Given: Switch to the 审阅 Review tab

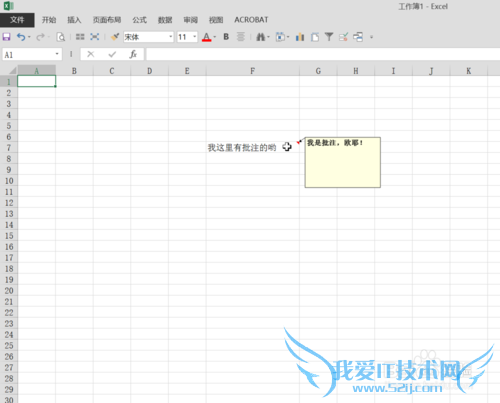Looking at the screenshot, I should coord(191,20).
